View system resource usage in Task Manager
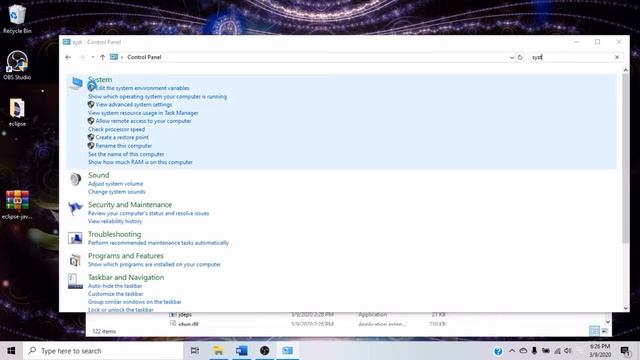The height and width of the screenshot is (360, 640). click(x=143, y=113)
